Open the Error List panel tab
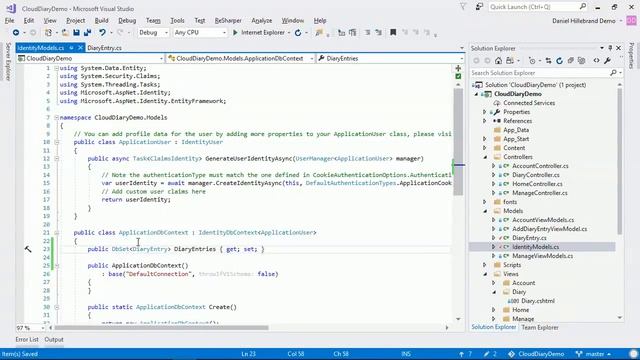640x360 pixels. click(x=27, y=340)
